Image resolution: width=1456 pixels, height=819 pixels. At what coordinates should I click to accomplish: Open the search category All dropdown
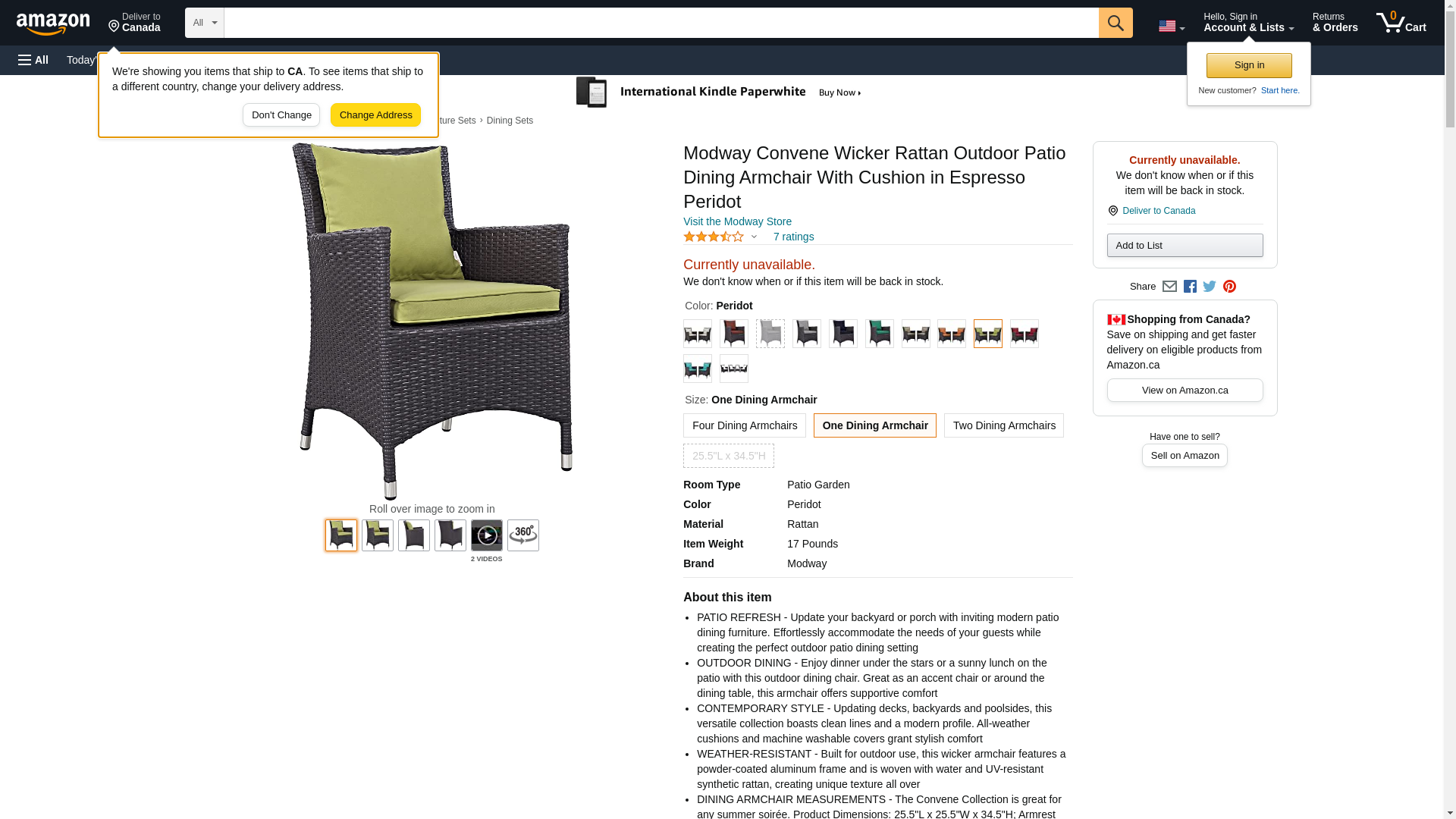click(x=205, y=23)
